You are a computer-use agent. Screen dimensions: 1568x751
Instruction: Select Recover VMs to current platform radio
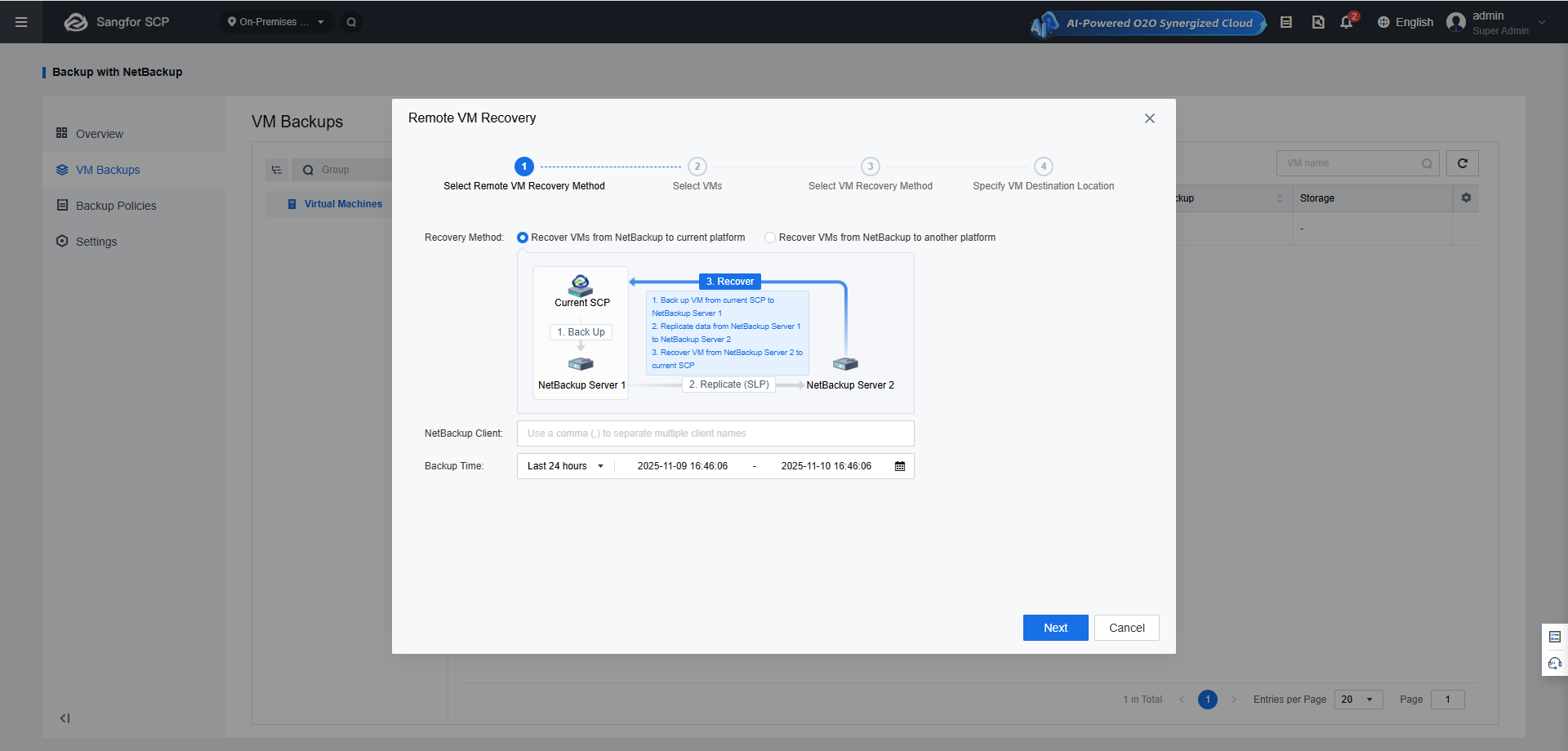point(523,238)
